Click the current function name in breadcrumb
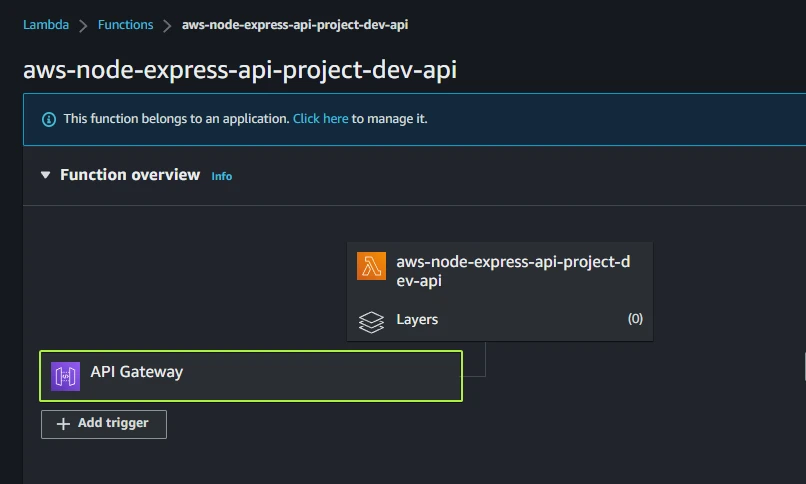Viewport: 806px width, 484px height. pos(295,25)
